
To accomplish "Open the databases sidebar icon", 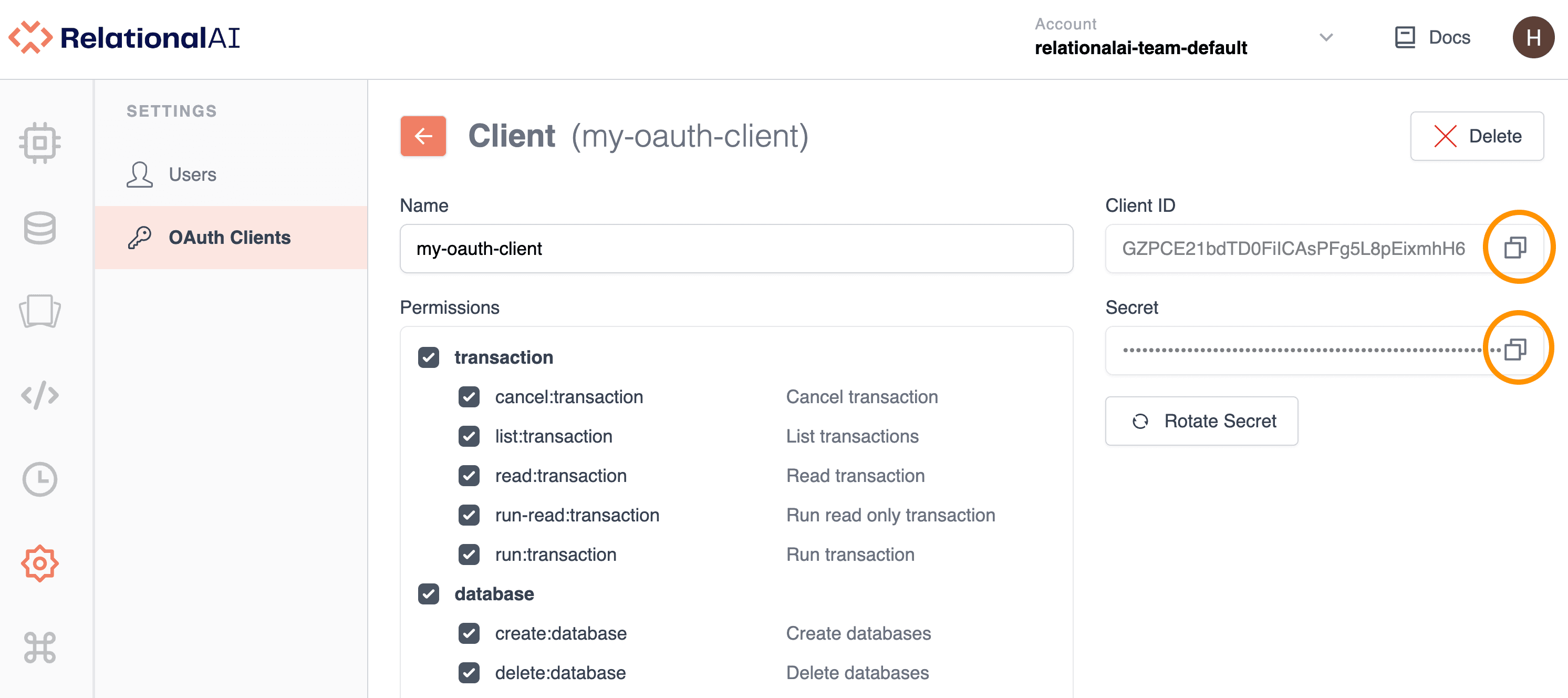I will [x=39, y=228].
